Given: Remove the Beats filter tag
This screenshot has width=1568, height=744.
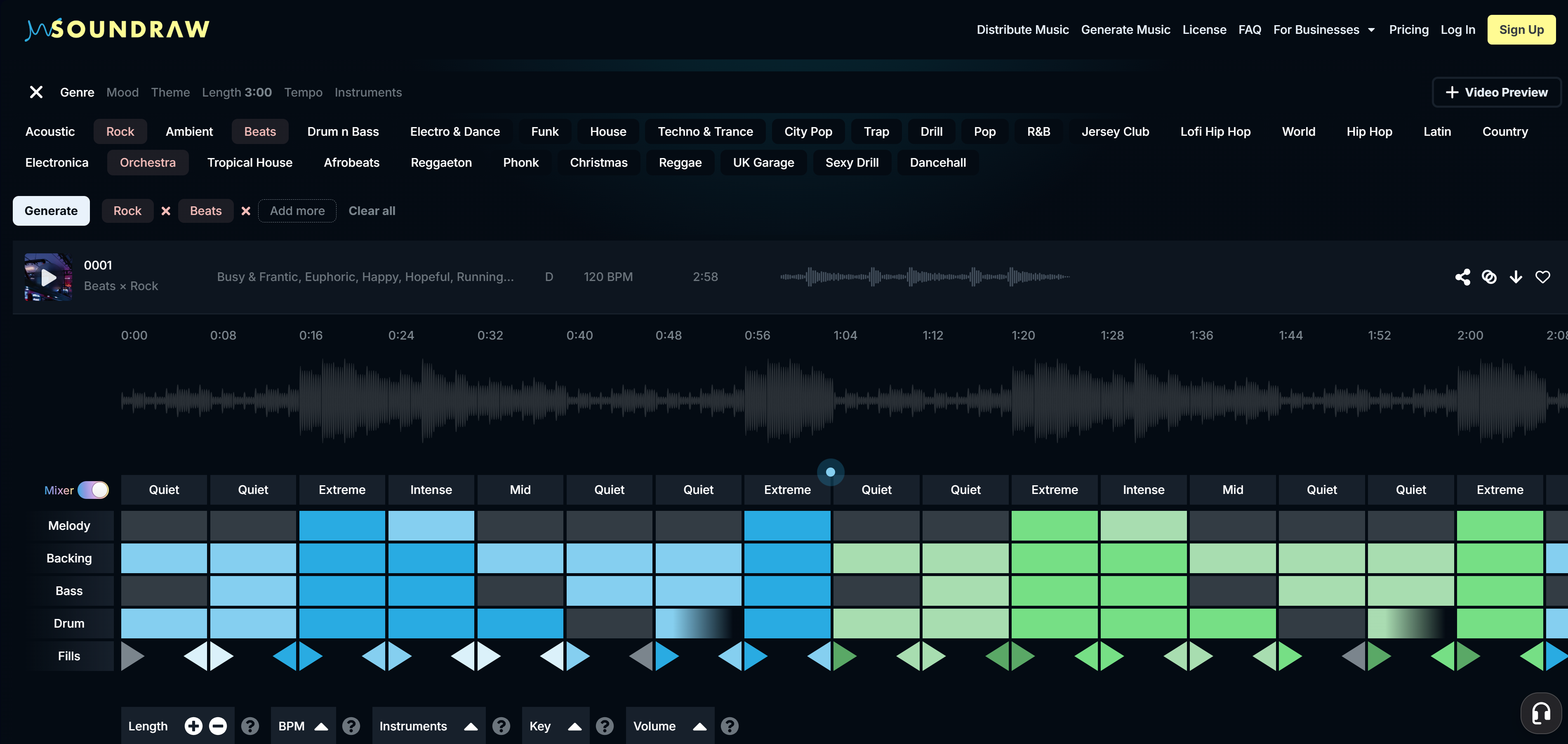Looking at the screenshot, I should pos(246,211).
